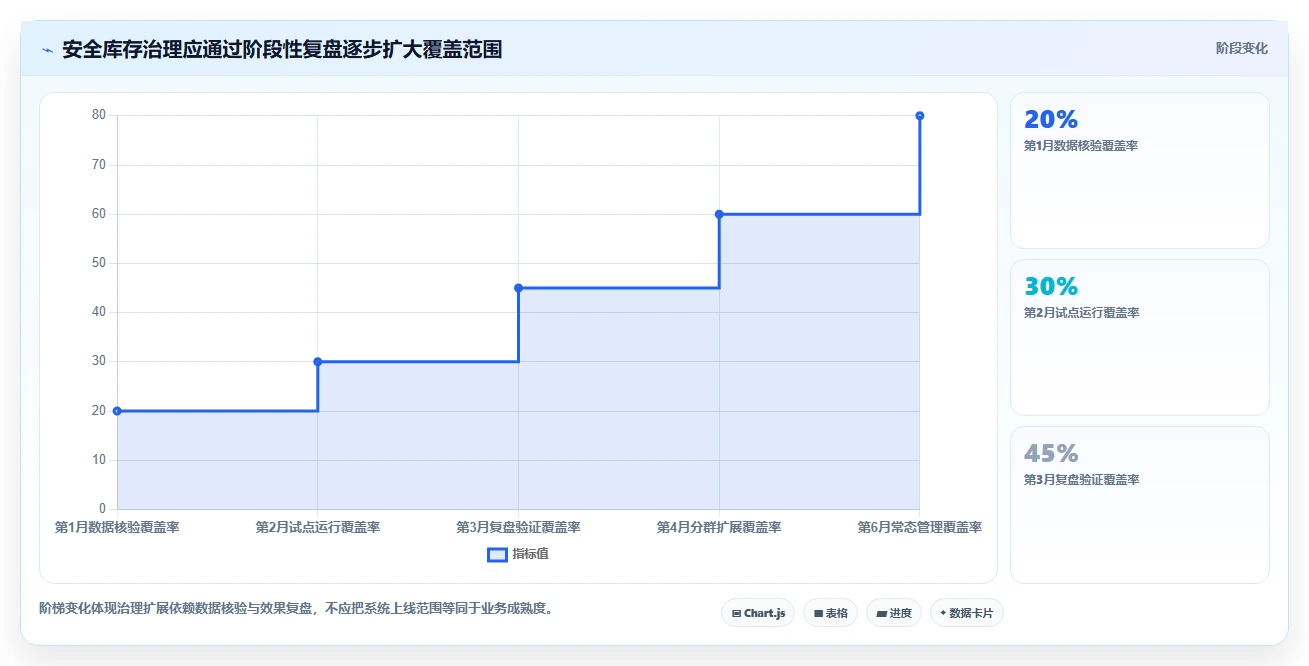Viewport: 1309px width, 666px height.
Task: Click the 阶段变化 label in the header
Action: (x=1242, y=49)
